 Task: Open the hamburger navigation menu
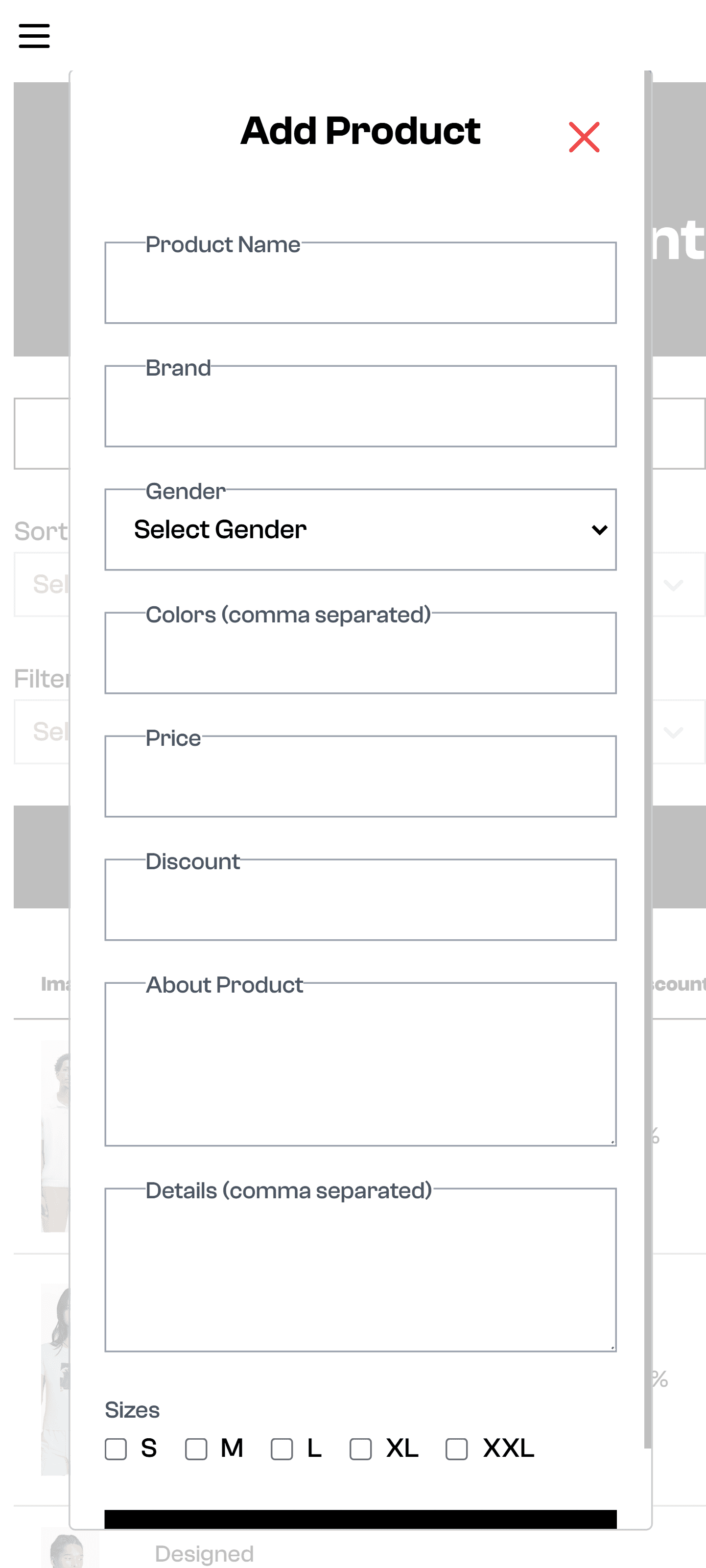click(34, 36)
